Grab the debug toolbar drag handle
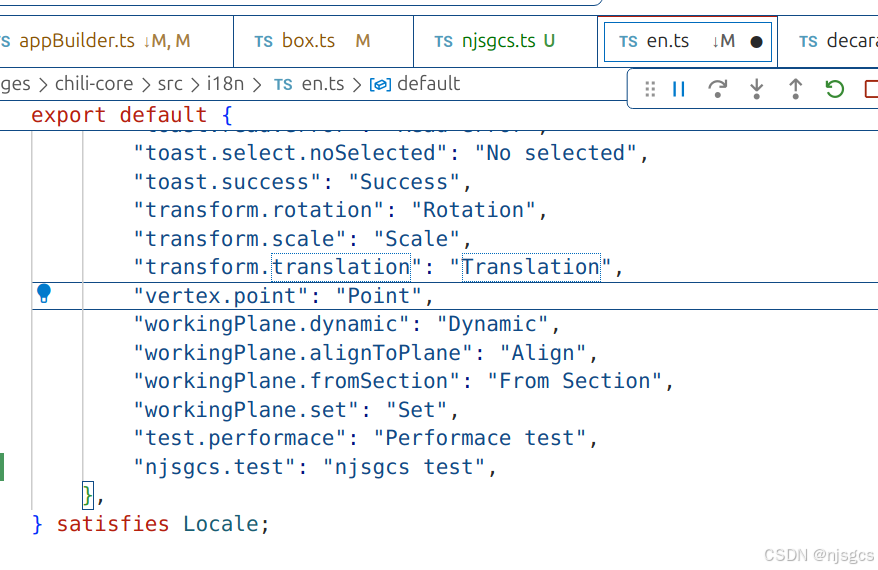878x570 pixels. point(650,89)
